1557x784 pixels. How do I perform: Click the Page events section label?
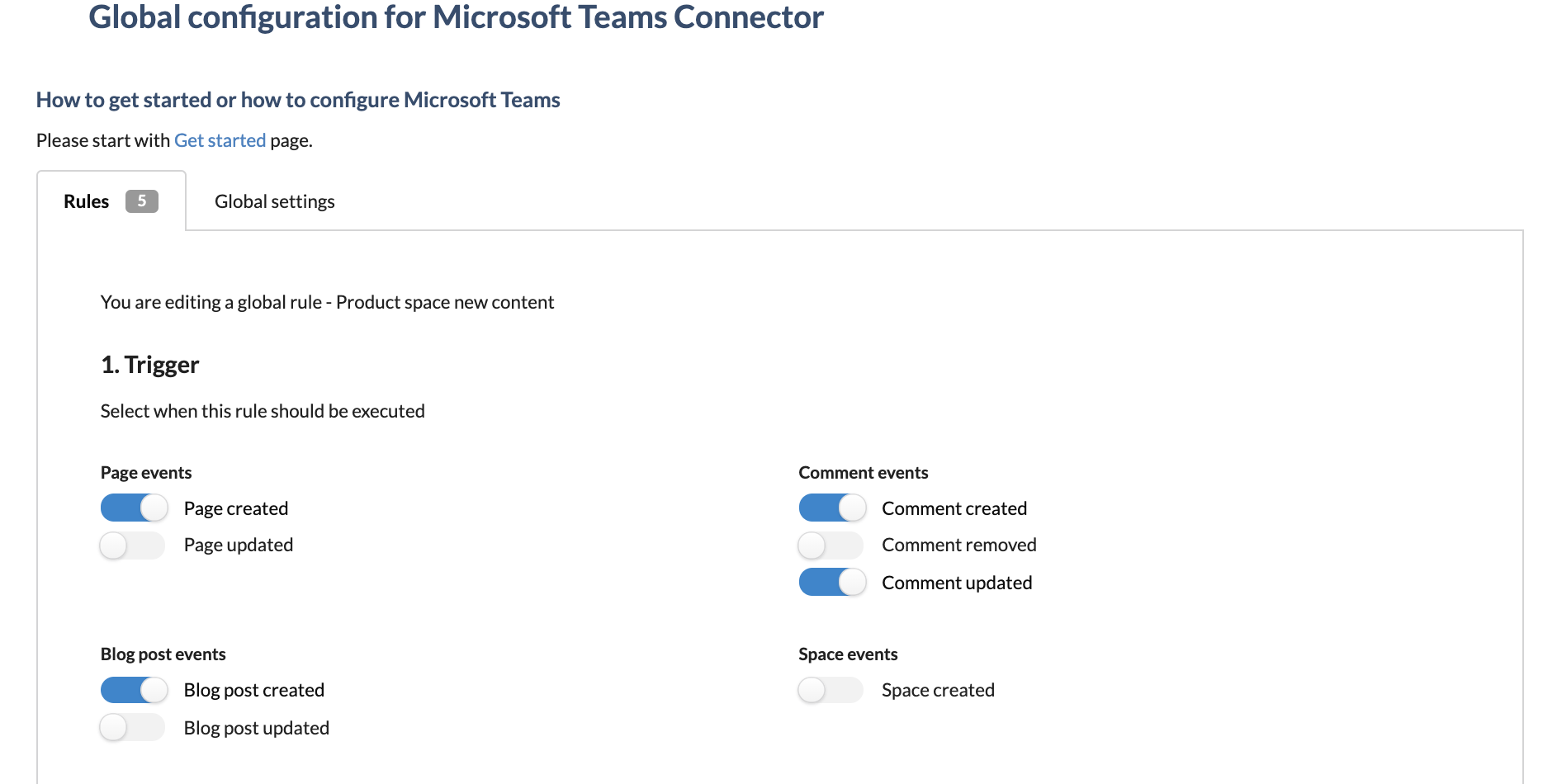pyautogui.click(x=145, y=472)
